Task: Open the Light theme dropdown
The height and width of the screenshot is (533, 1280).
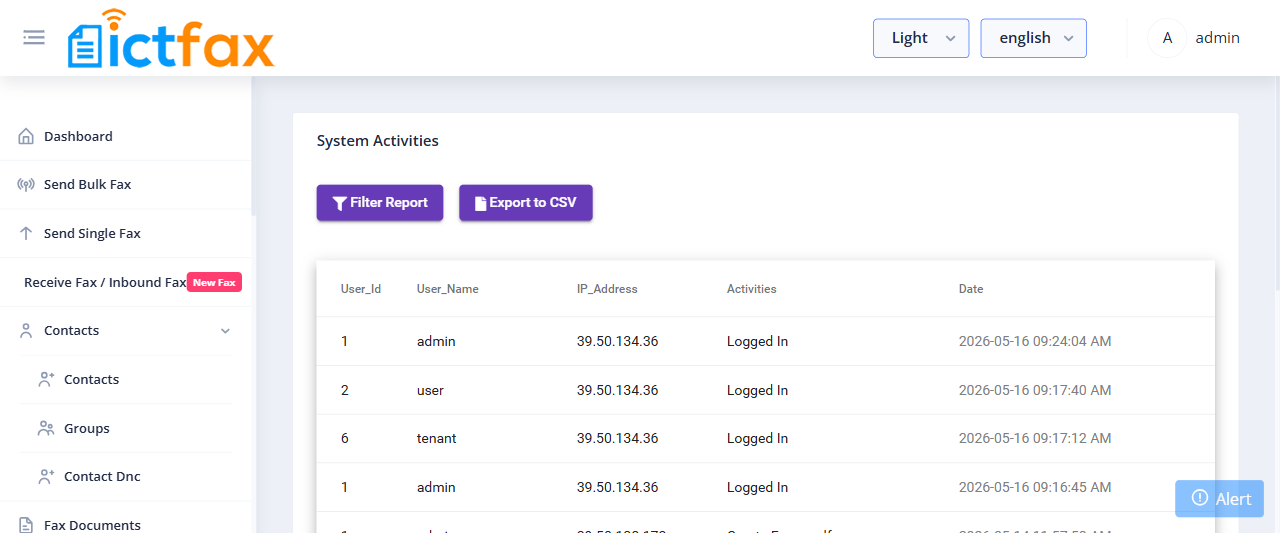Action: tap(921, 38)
